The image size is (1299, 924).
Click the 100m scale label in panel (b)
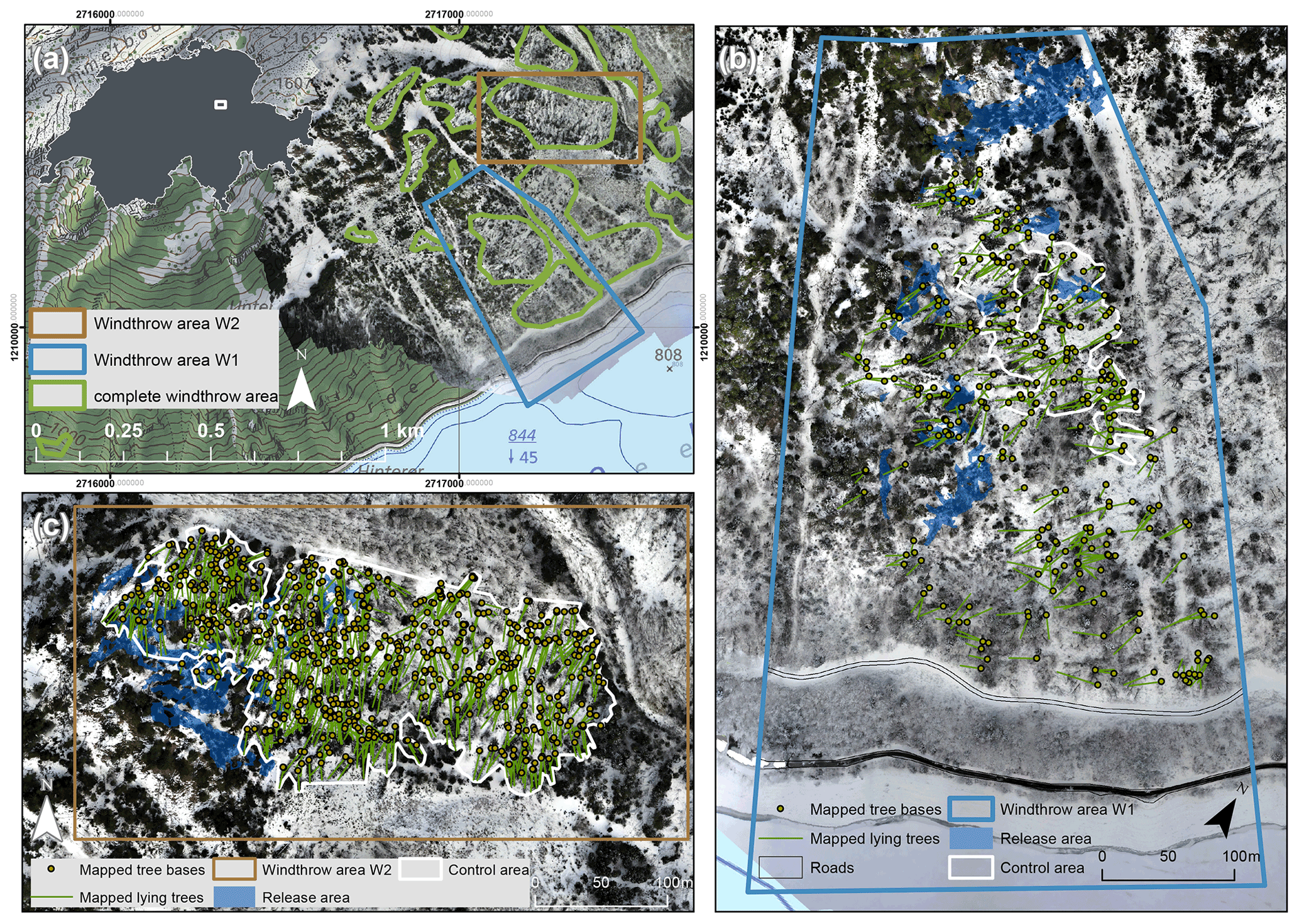pyautogui.click(x=1241, y=856)
